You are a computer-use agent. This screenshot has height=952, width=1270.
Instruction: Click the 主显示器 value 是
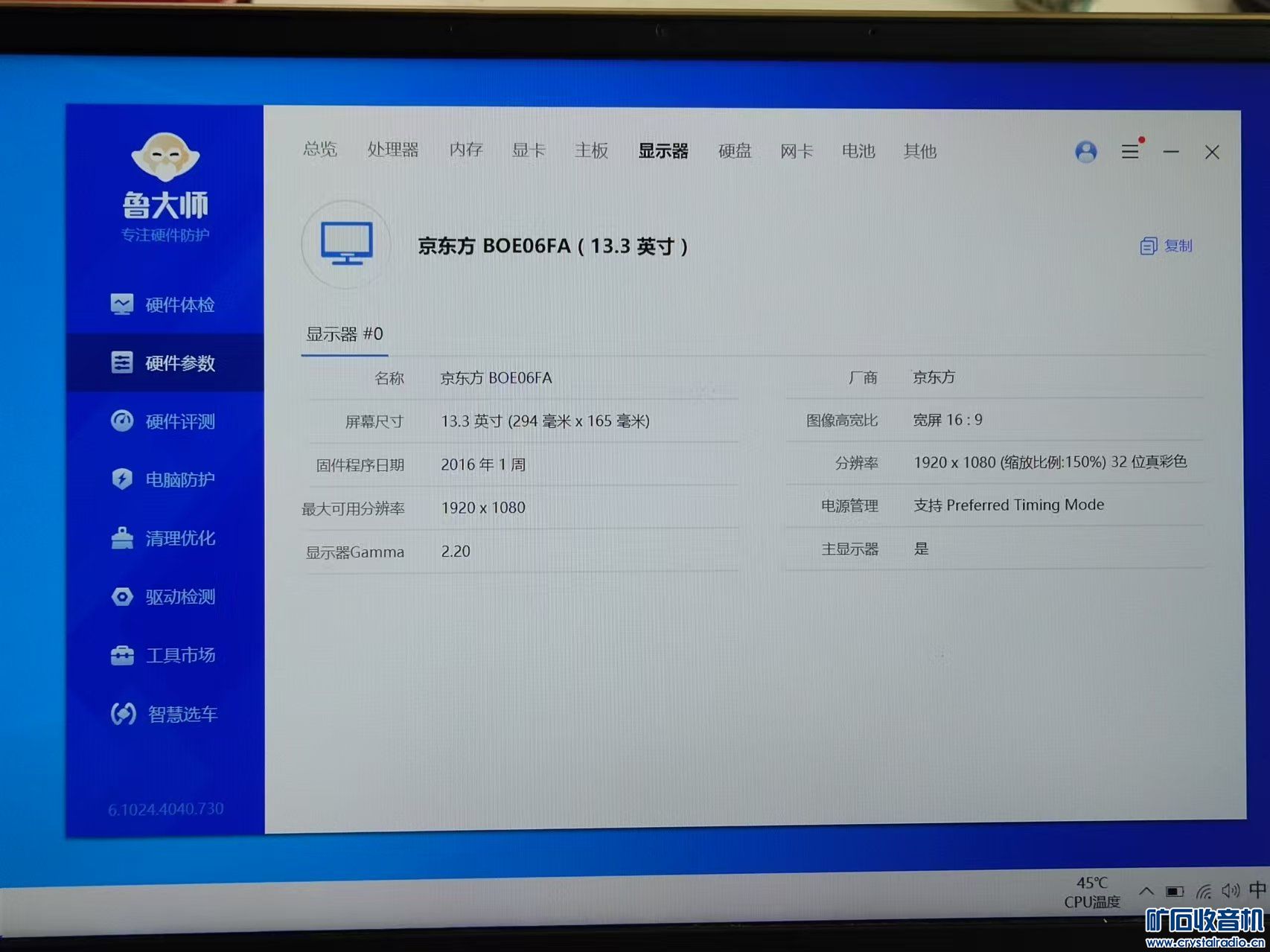922,549
